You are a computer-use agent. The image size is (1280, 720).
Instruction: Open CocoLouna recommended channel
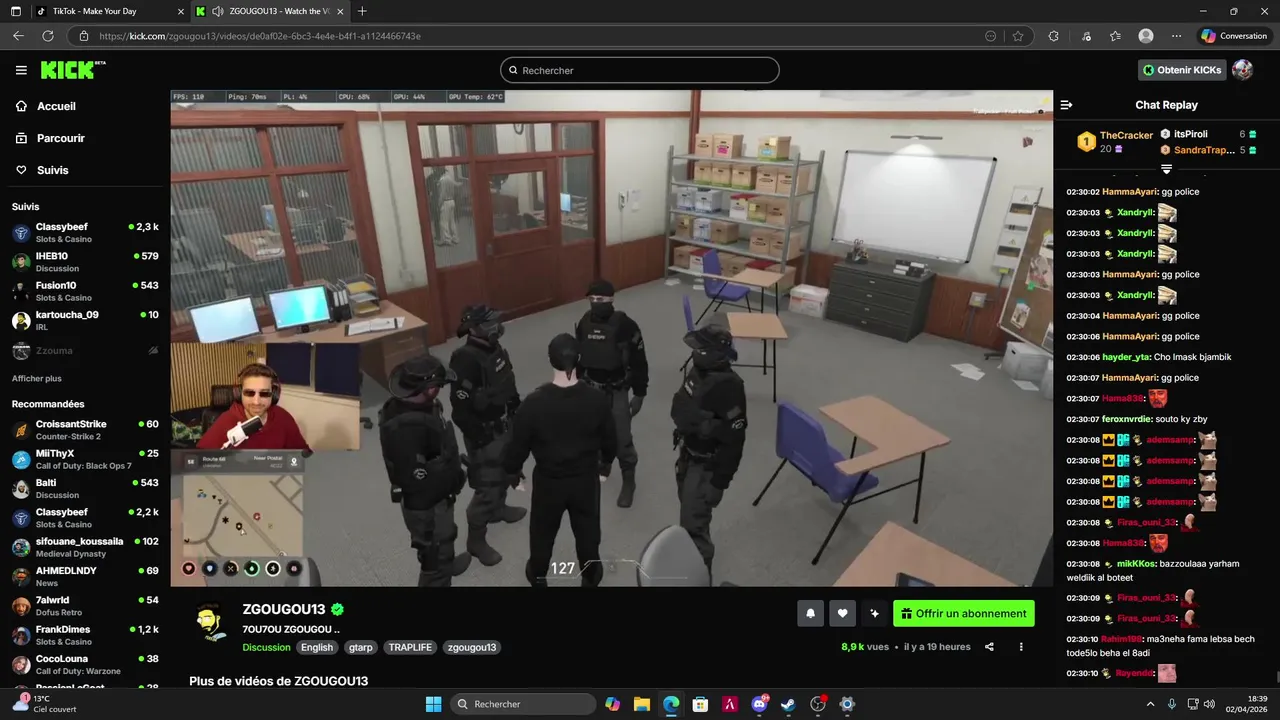(x=85, y=664)
